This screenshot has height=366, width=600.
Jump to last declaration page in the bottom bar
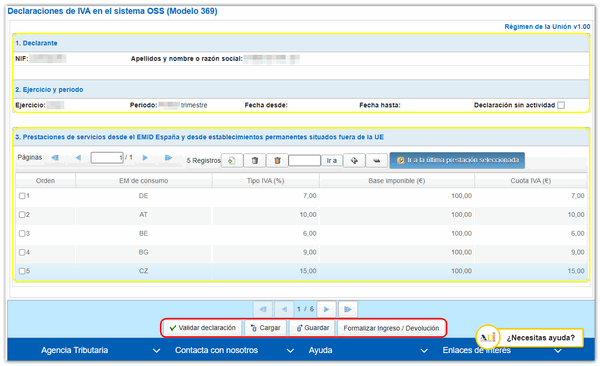(x=347, y=309)
